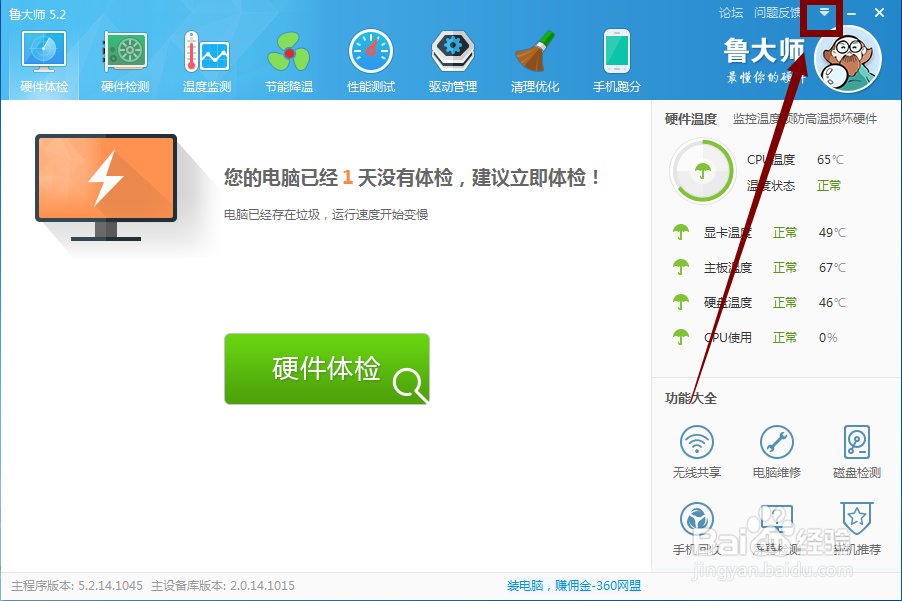
Task: Click the 磁盘检测 disk icon
Action: (x=857, y=442)
